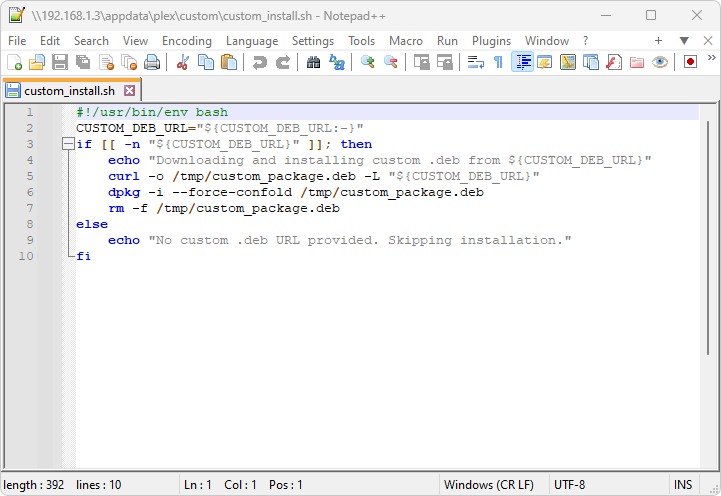This screenshot has width=721, height=496.
Task: Open the Run menu
Action: point(447,41)
